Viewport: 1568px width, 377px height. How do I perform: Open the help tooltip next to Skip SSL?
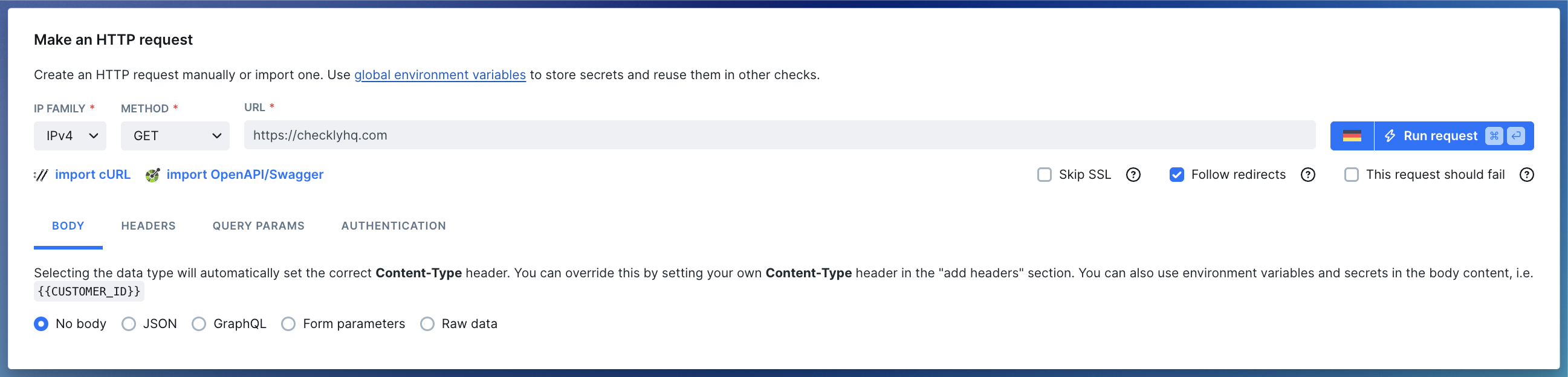(1133, 175)
